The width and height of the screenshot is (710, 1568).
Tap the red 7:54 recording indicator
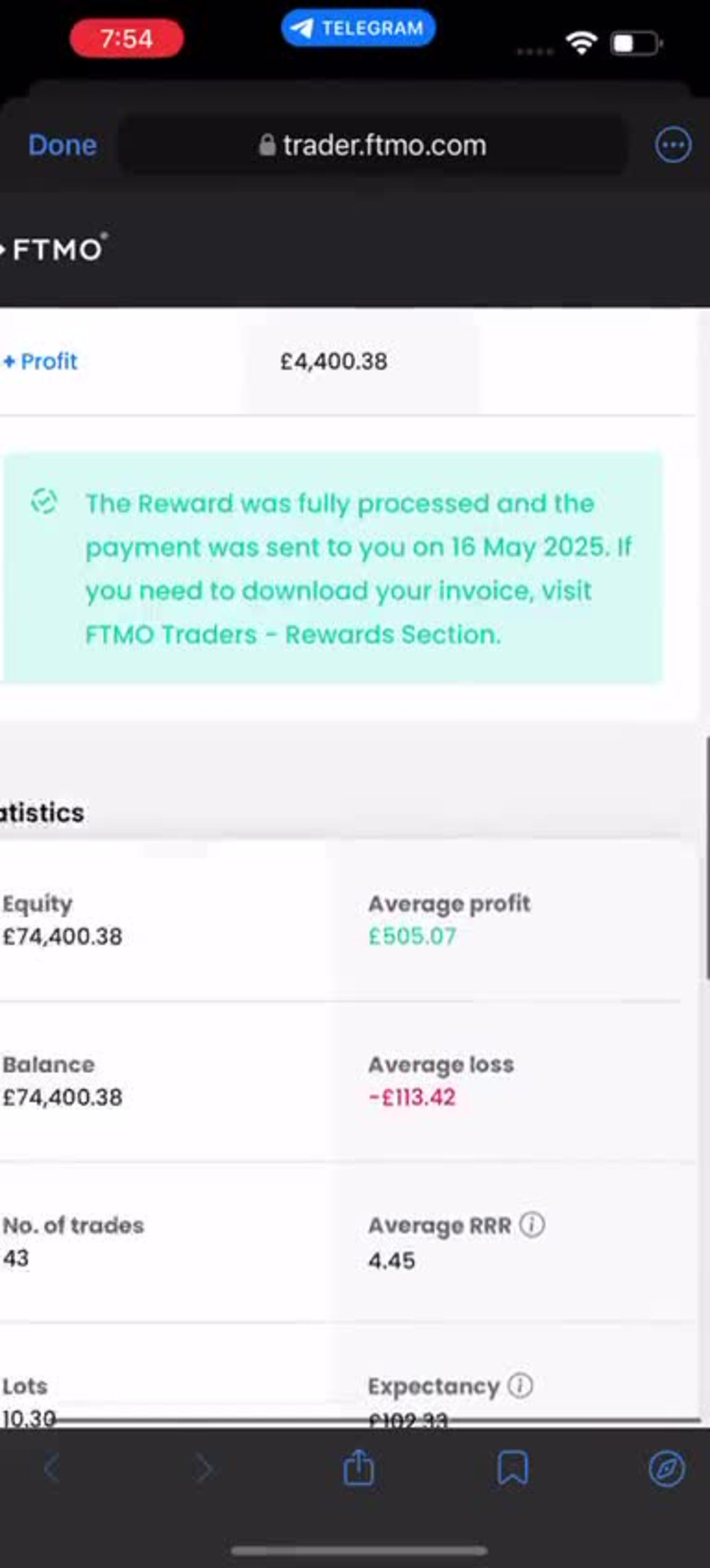[126, 38]
